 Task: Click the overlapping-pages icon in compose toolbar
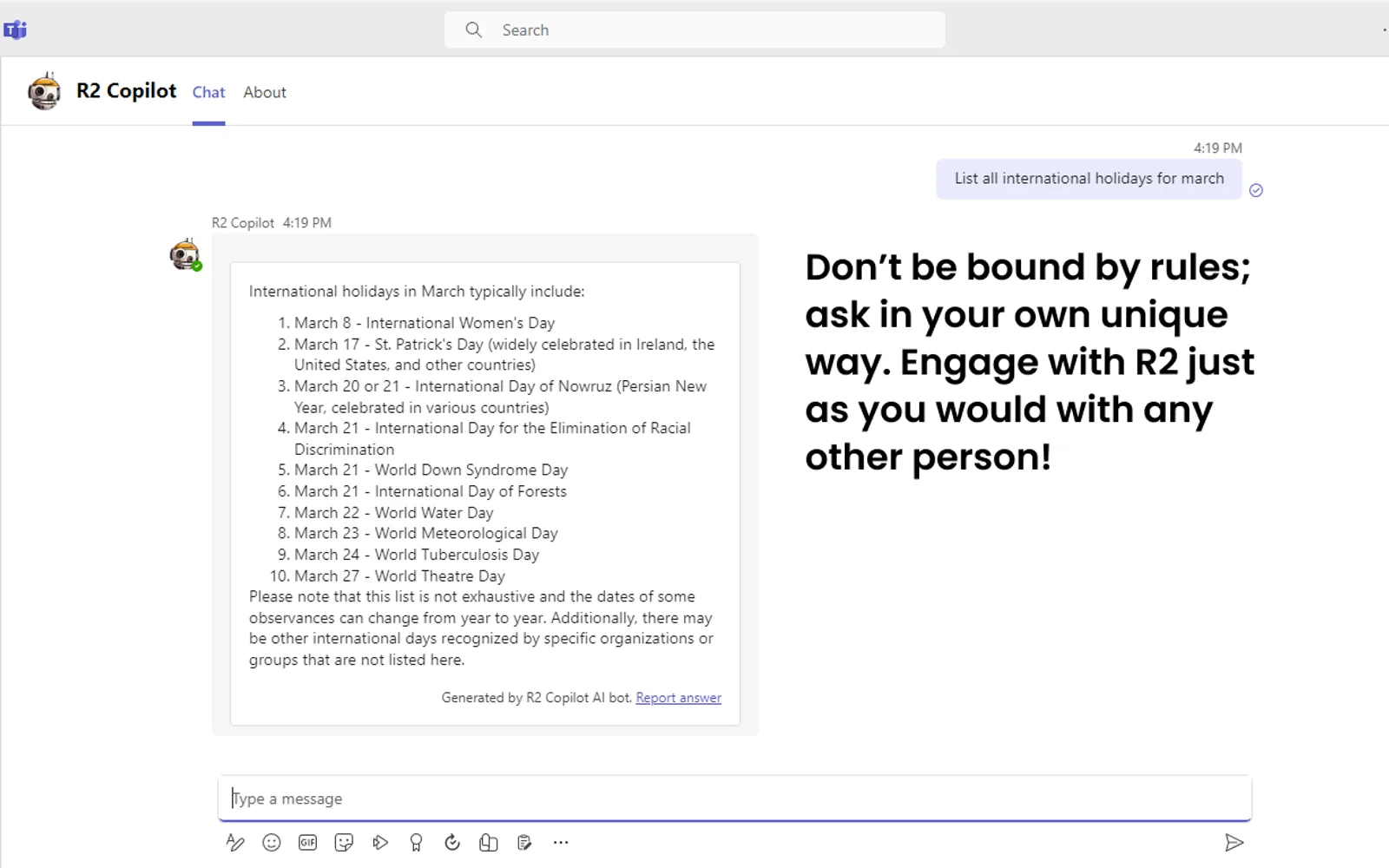pos(489,842)
